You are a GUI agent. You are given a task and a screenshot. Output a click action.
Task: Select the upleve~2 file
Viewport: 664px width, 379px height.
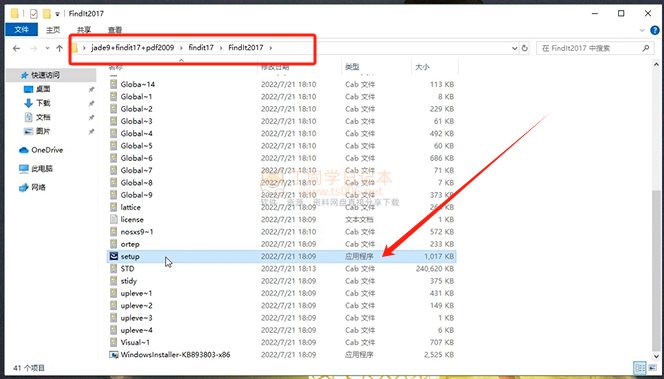pos(136,305)
